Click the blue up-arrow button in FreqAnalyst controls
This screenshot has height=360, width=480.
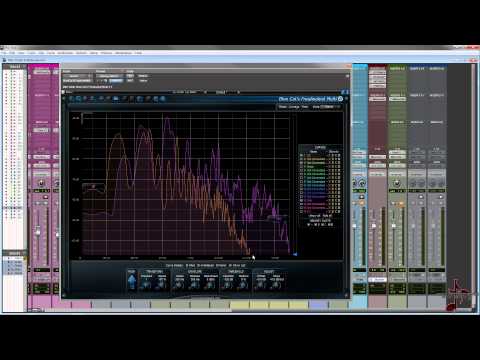(132, 282)
